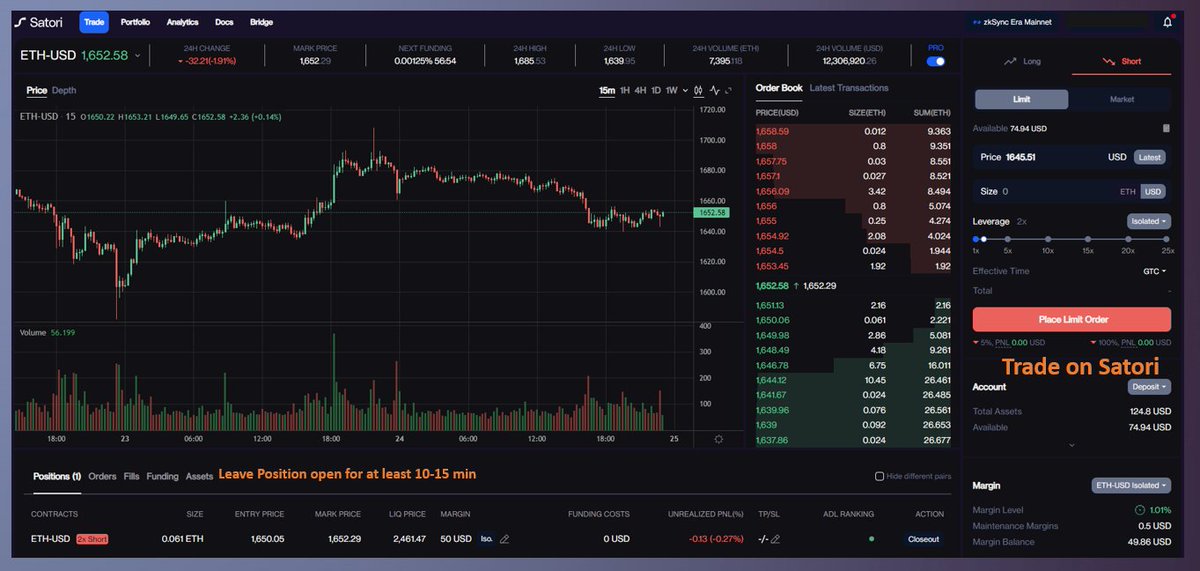Image resolution: width=1200 pixels, height=571 pixels.
Task: Select the Long side tab
Action: [x=1022, y=61]
